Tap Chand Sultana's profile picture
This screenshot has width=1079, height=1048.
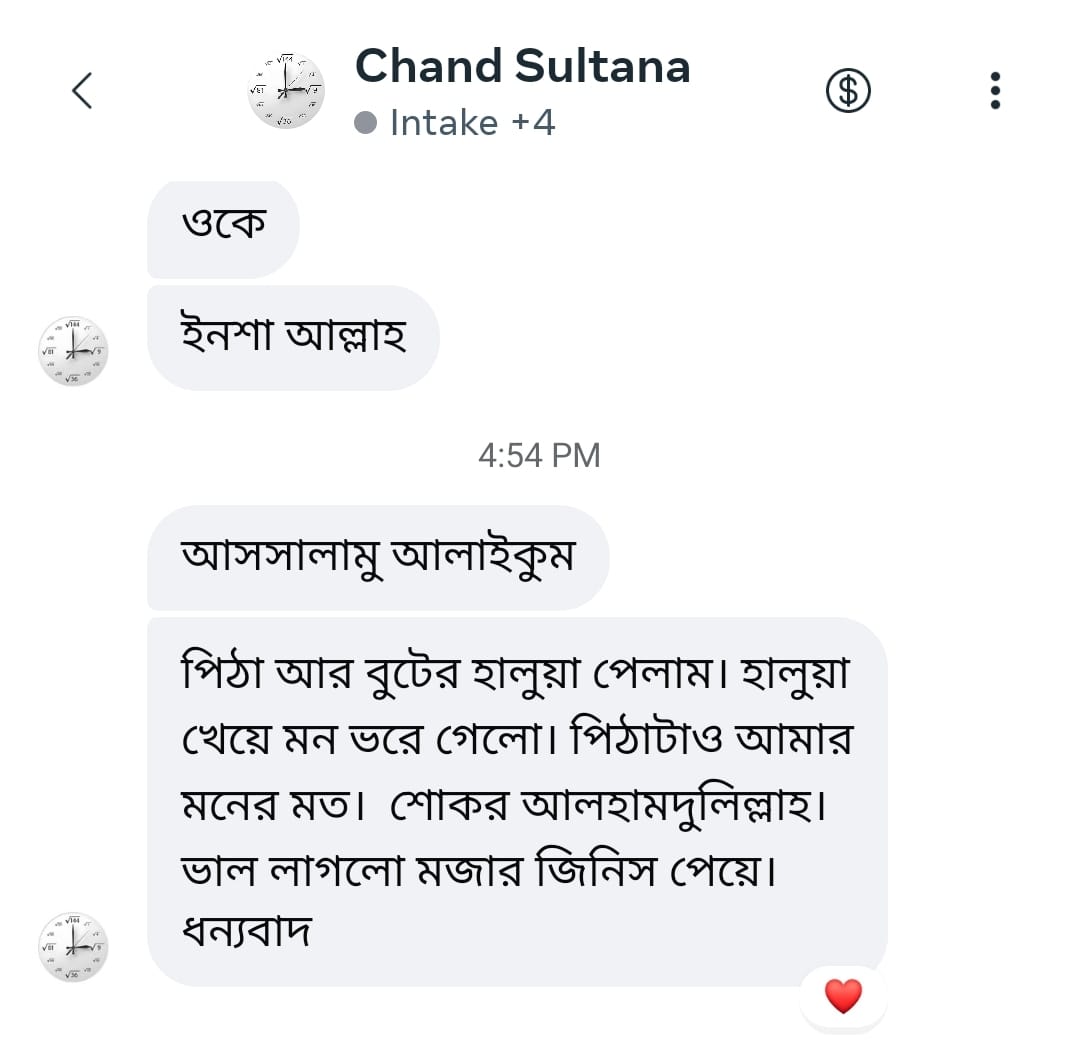tap(284, 89)
